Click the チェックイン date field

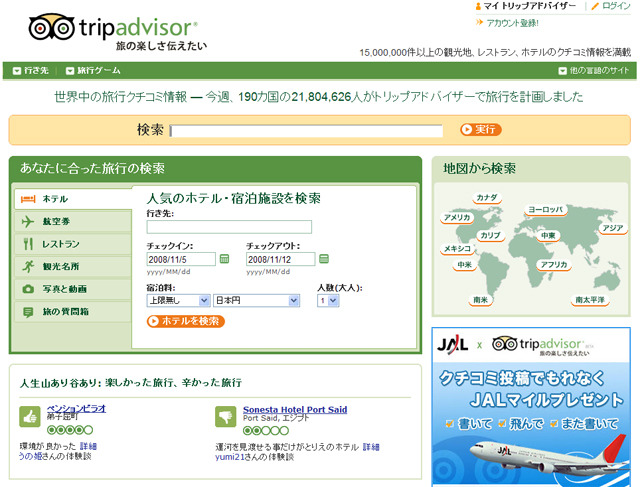coord(181,259)
